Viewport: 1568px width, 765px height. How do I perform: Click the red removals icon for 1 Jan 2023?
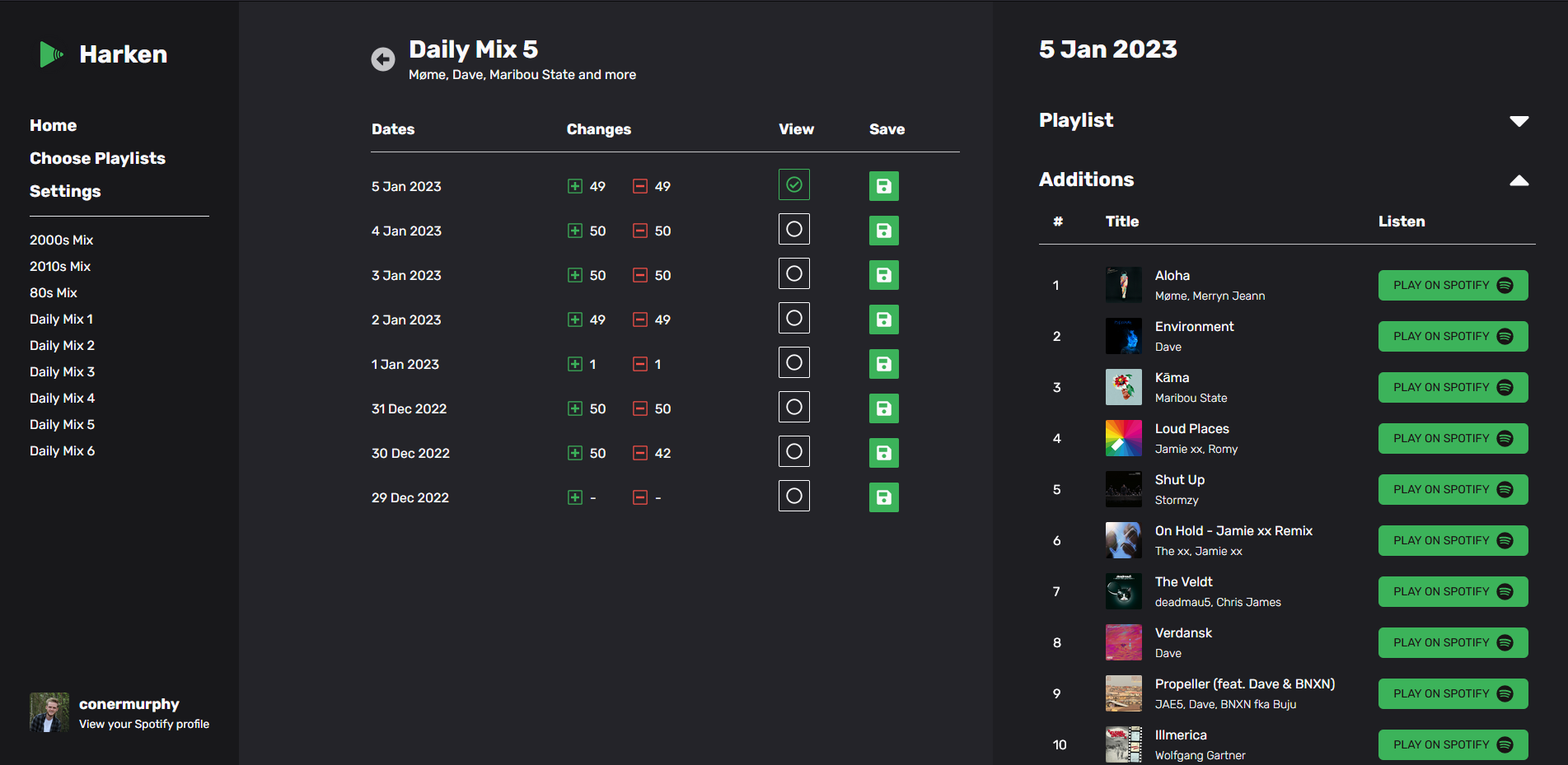(640, 364)
